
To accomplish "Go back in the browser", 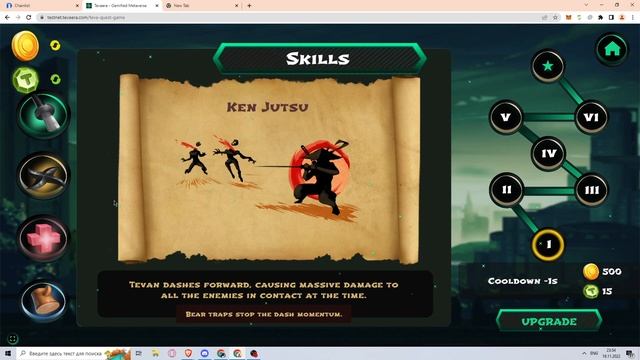I will (7, 18).
